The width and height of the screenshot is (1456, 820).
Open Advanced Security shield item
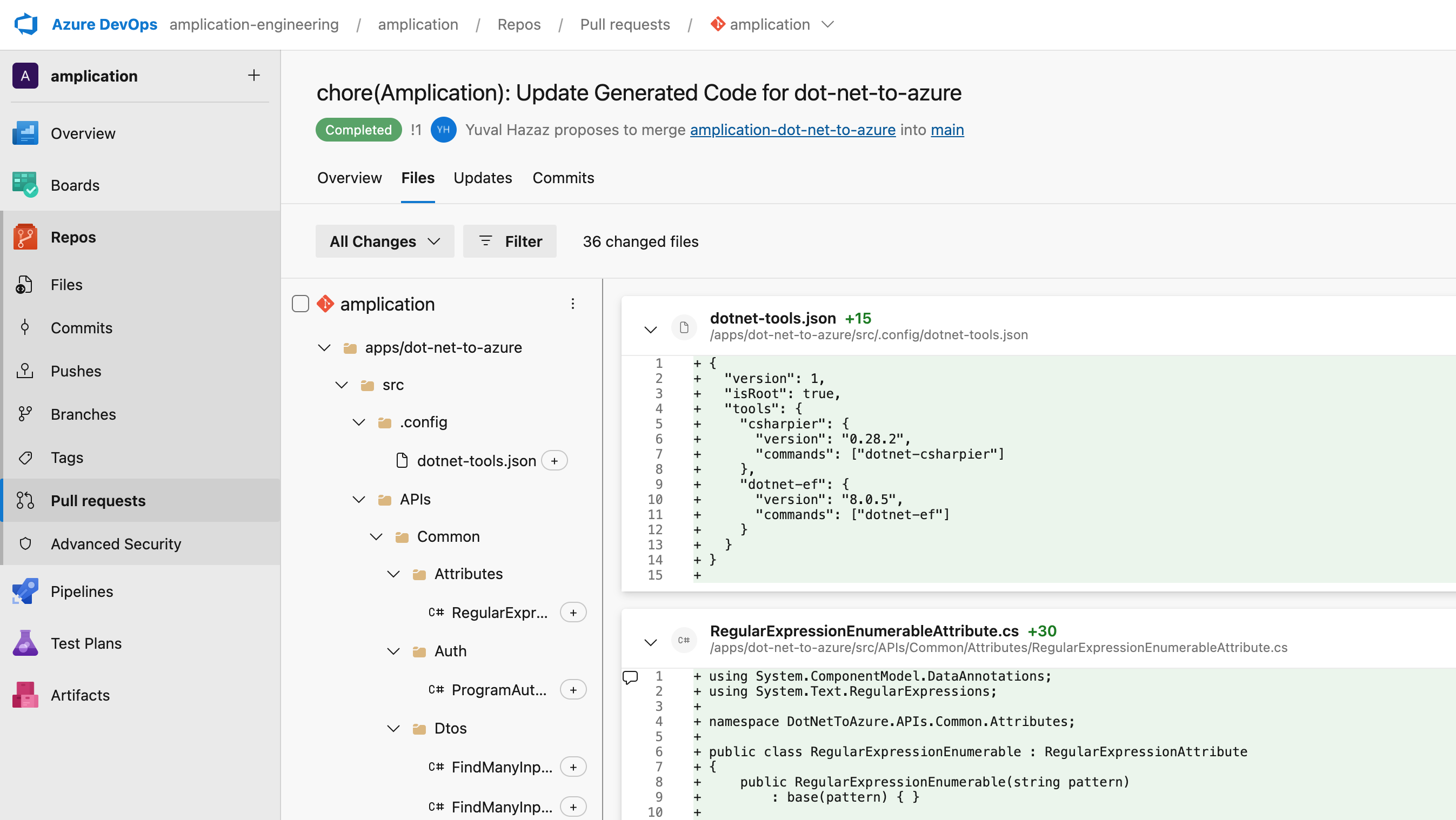pos(115,543)
